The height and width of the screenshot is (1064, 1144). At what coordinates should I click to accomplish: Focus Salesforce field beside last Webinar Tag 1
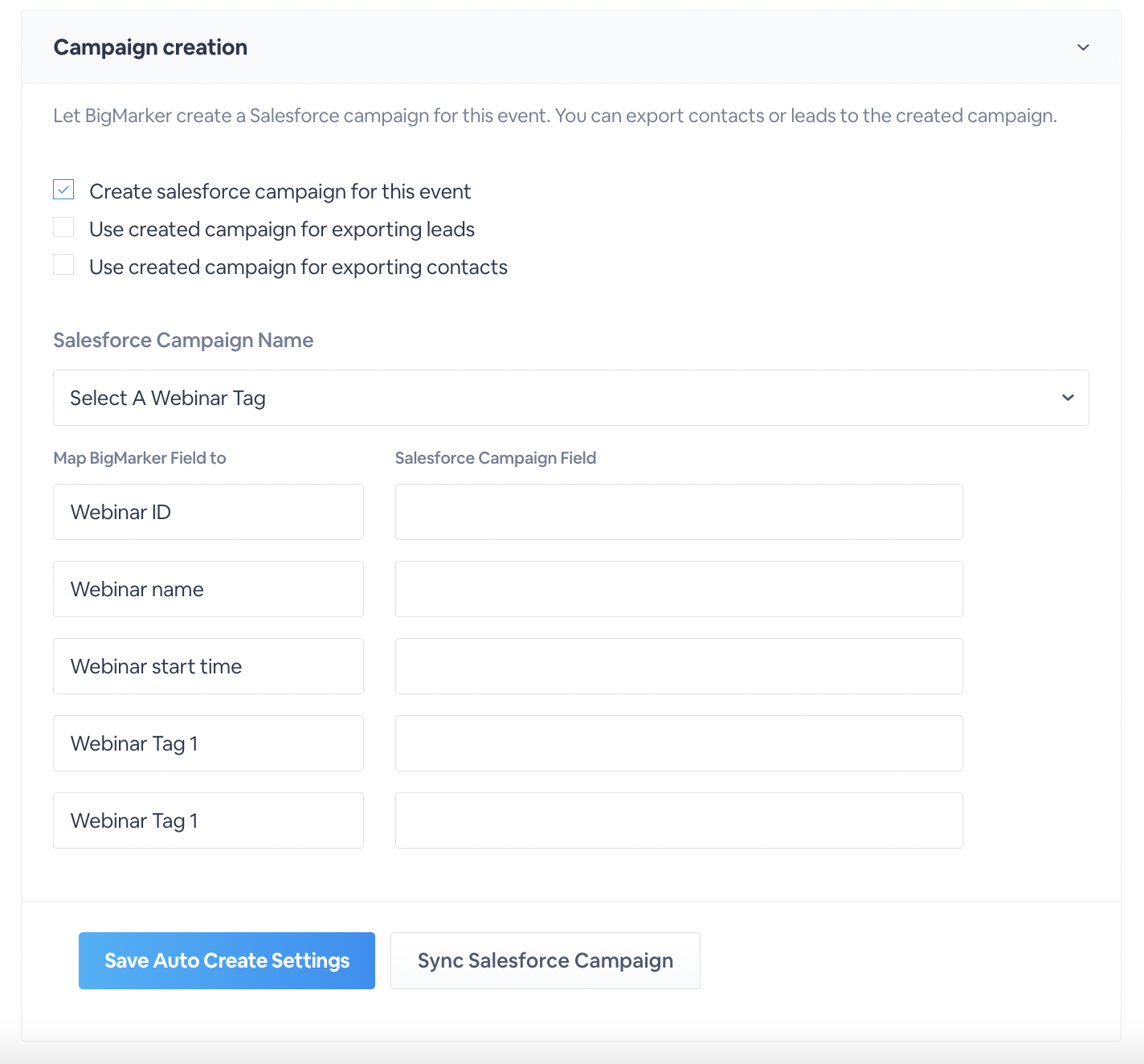click(679, 821)
